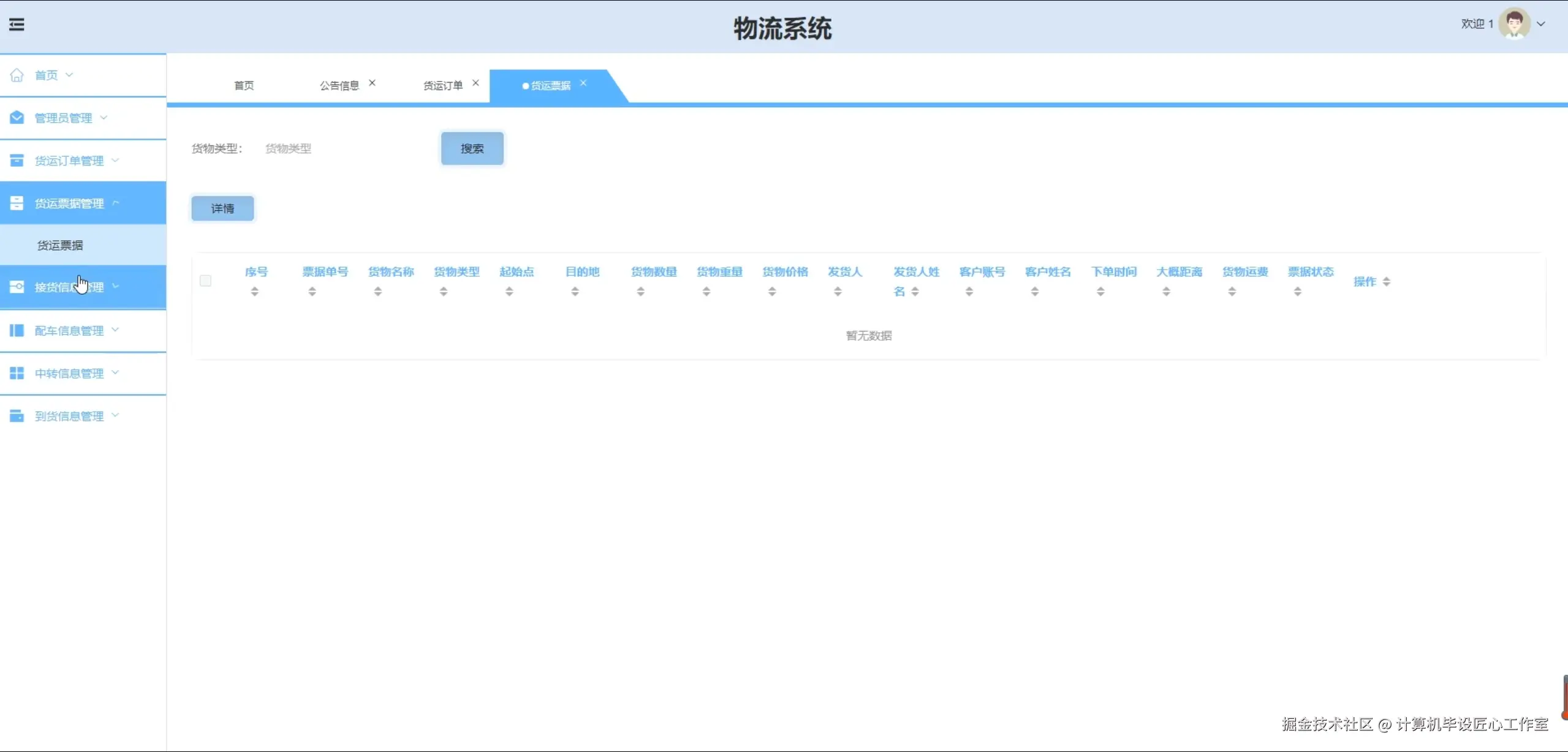Close the 货运票据 tab
Image resolution: width=1568 pixels, height=752 pixels.
click(x=583, y=83)
